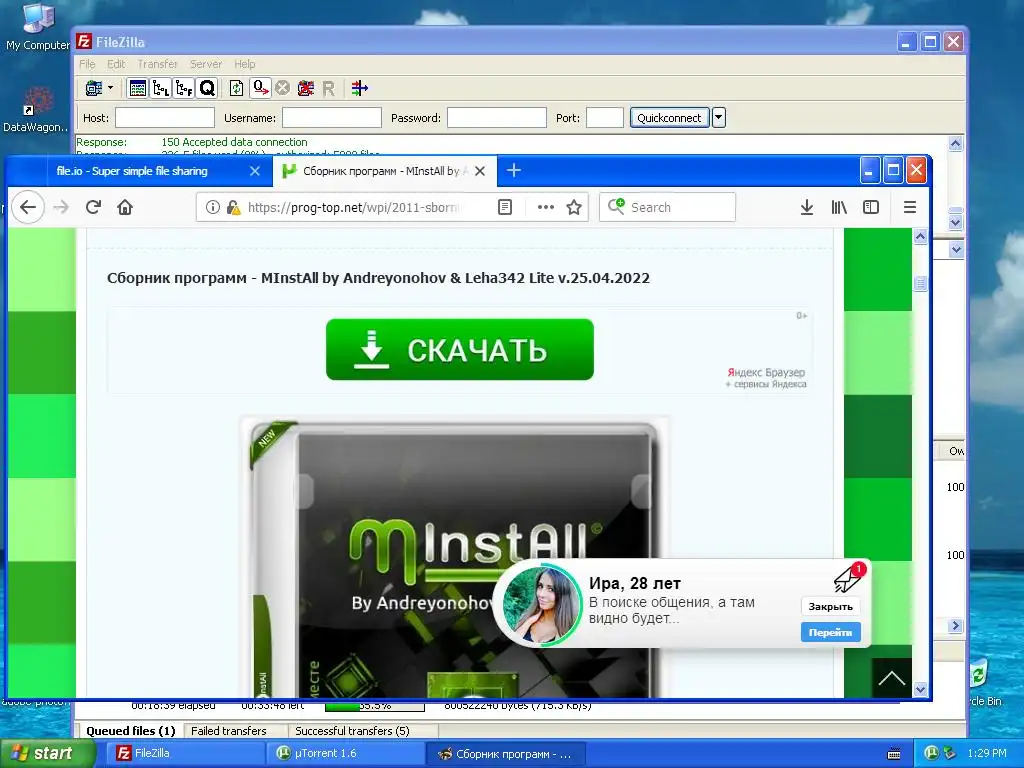Select Queued files (1) tab
Image resolution: width=1024 pixels, height=768 pixels.
tap(131, 731)
